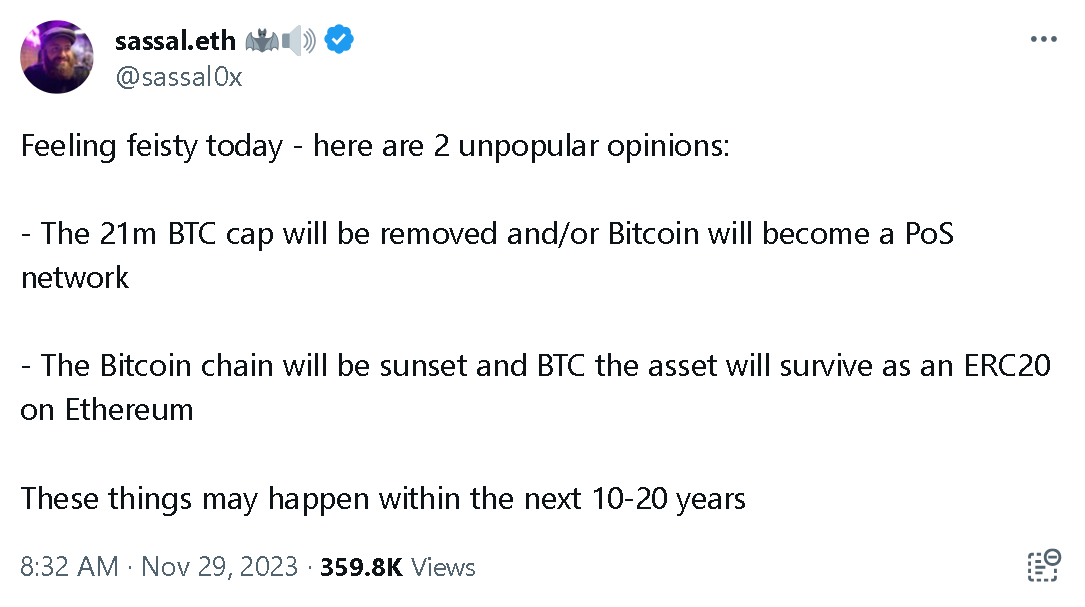Click the word "network" on its own line
Viewport: 1085px width, 607px height.
(x=75, y=277)
